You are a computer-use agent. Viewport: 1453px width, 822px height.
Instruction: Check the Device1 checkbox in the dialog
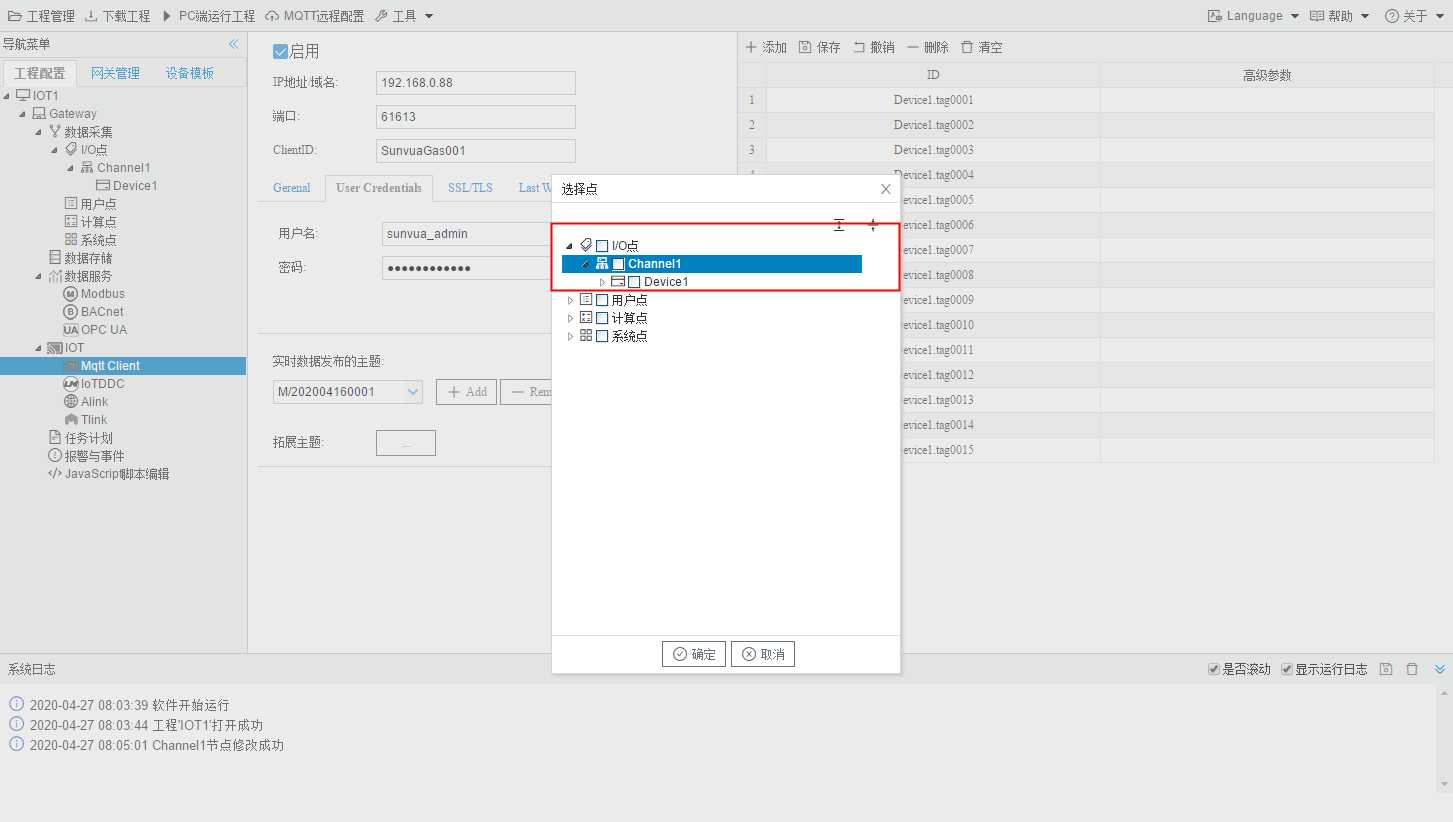point(634,282)
